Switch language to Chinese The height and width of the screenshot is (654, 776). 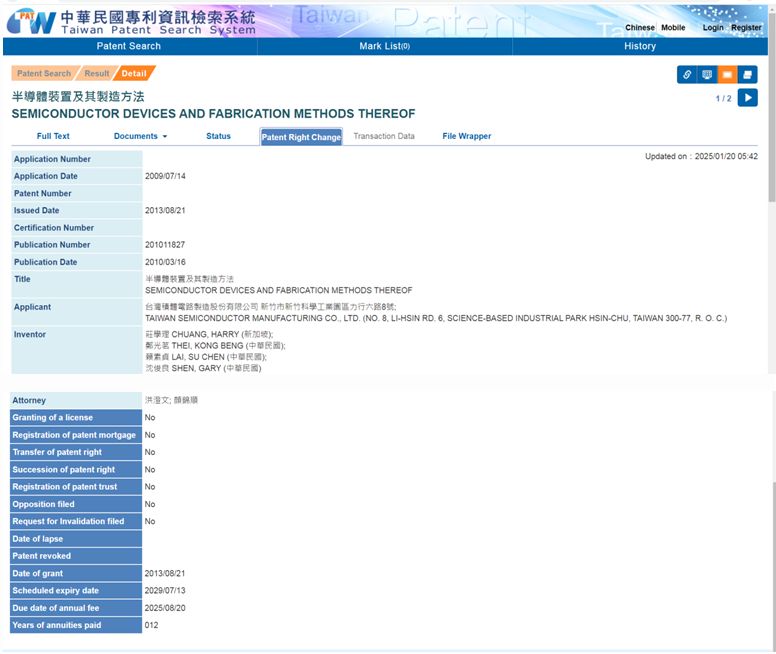[639, 28]
